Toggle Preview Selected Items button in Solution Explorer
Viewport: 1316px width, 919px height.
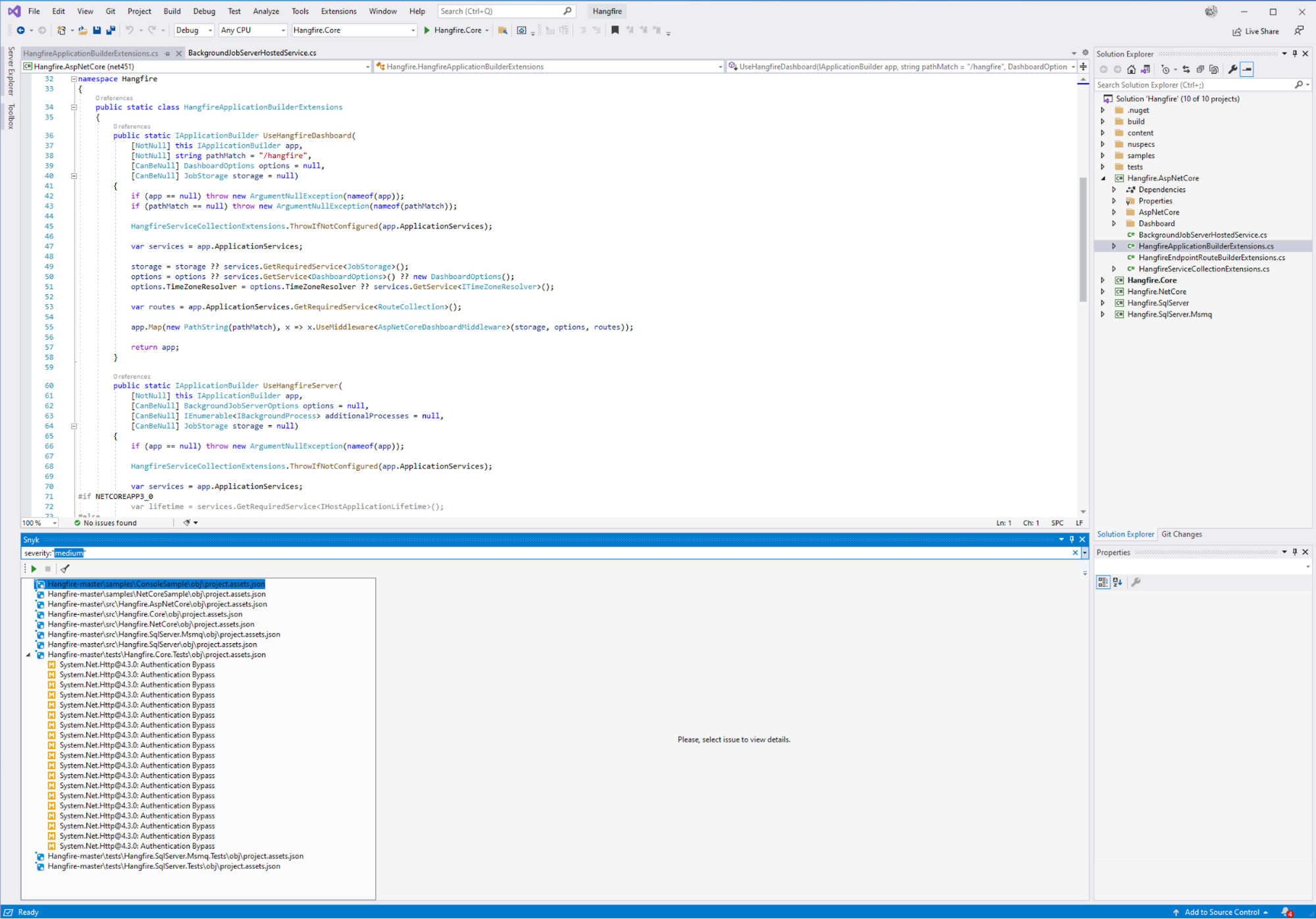coord(1247,69)
